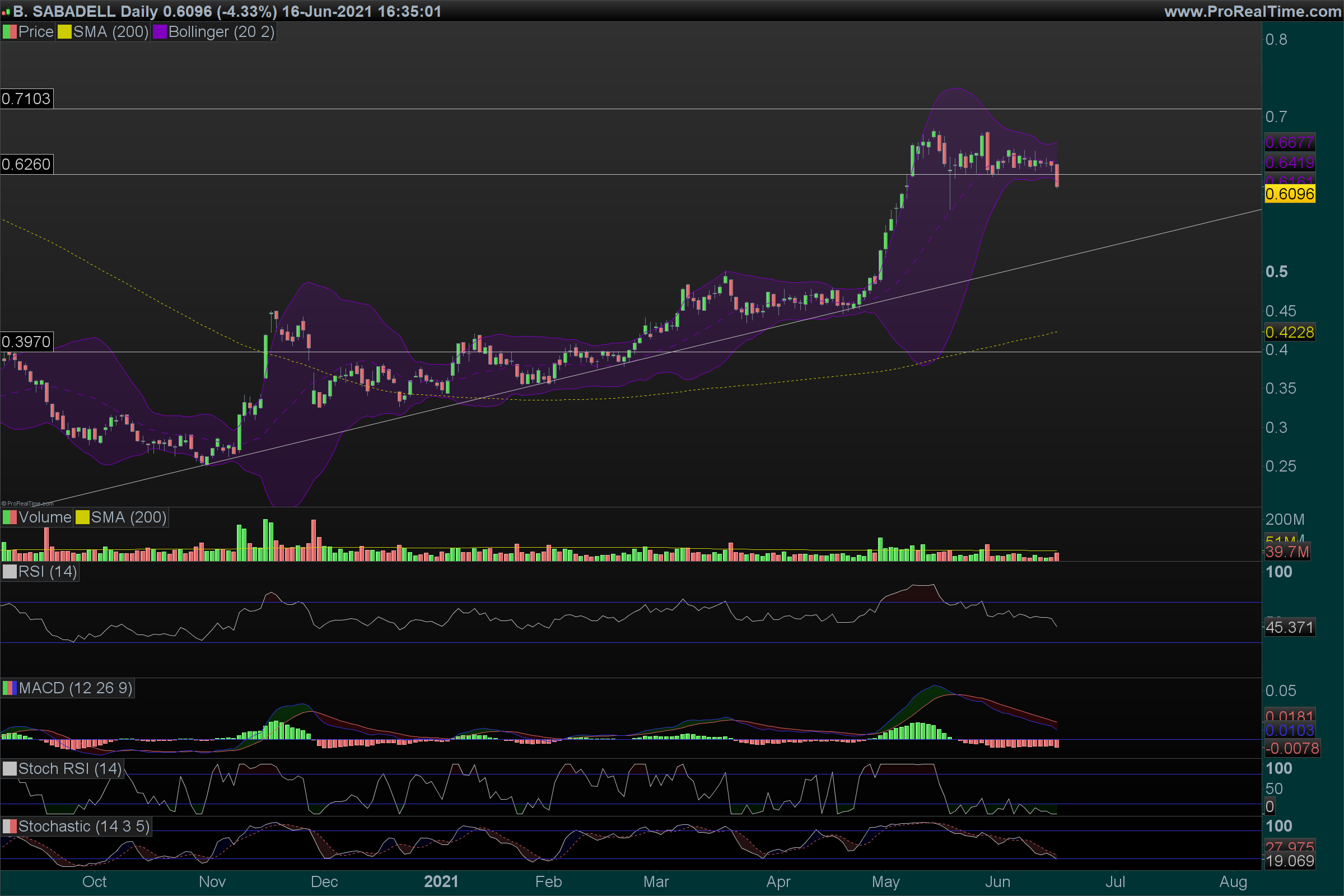Click the yellow SMA (200) color swatch in price legend
The image size is (1344, 896).
point(64,31)
